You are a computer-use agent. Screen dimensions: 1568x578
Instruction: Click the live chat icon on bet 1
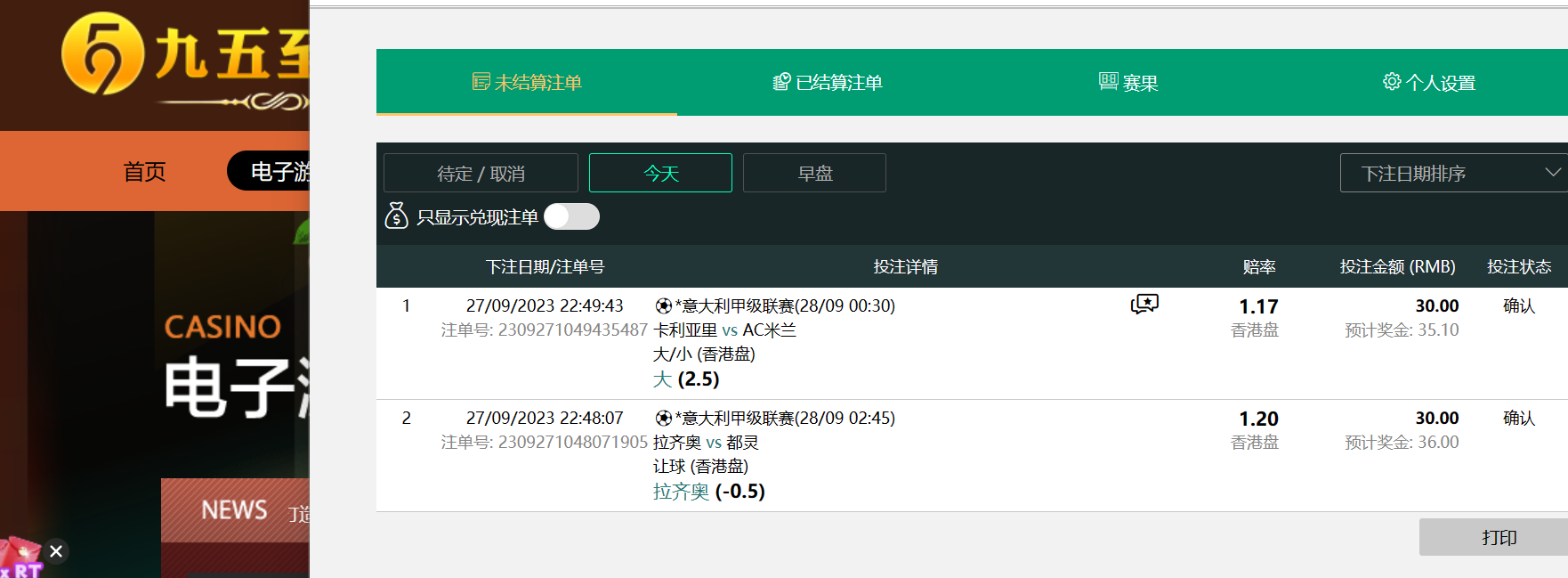(1144, 305)
